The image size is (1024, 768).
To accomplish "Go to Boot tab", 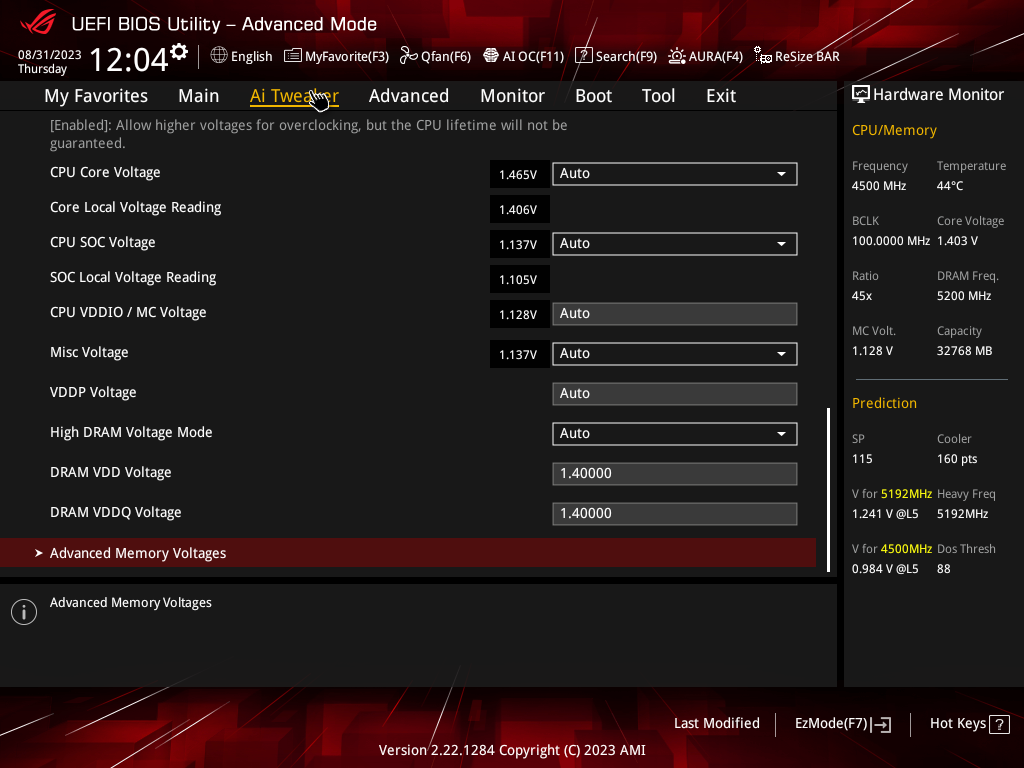I will click(594, 95).
